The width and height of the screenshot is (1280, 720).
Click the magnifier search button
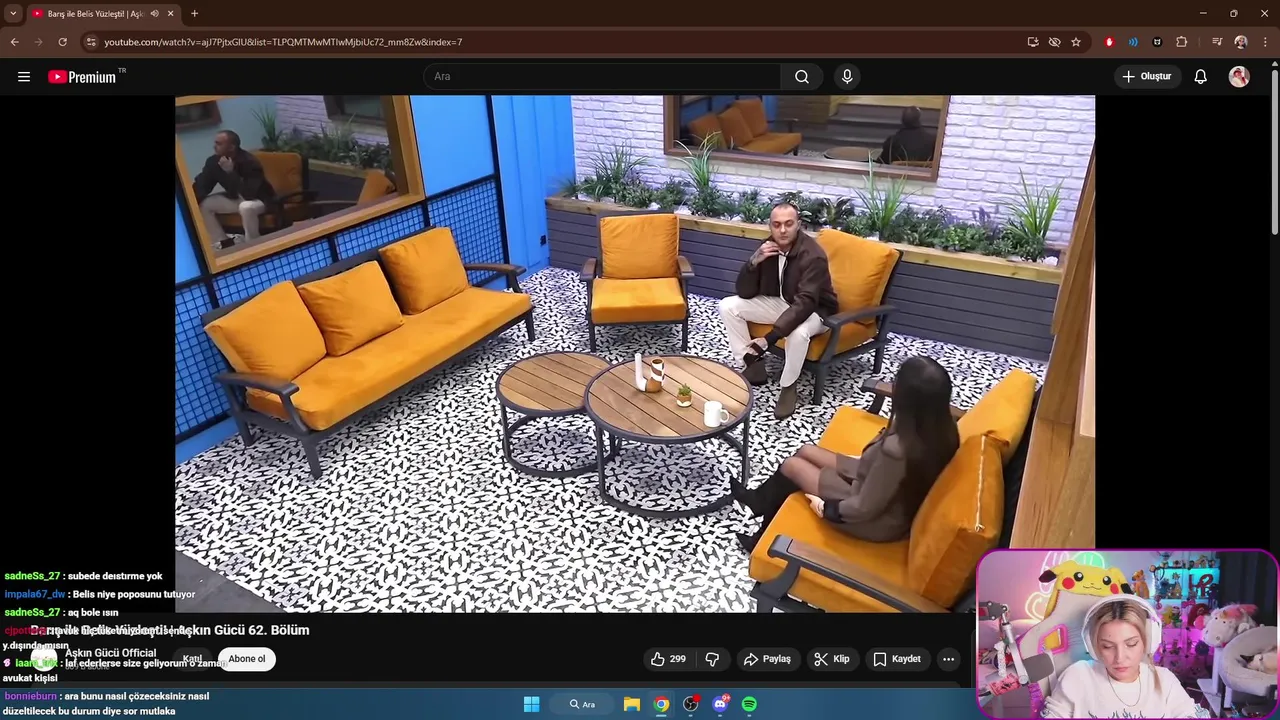click(802, 77)
